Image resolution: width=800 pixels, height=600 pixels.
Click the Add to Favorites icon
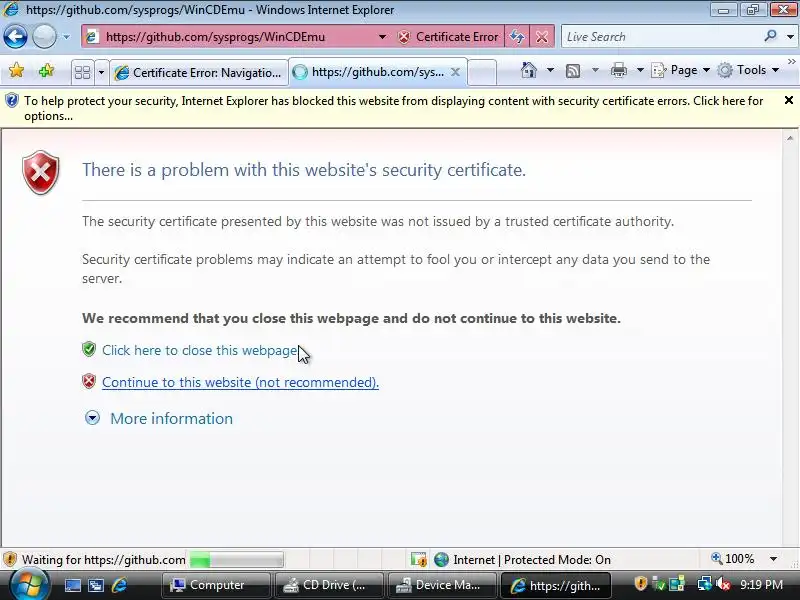point(46,70)
